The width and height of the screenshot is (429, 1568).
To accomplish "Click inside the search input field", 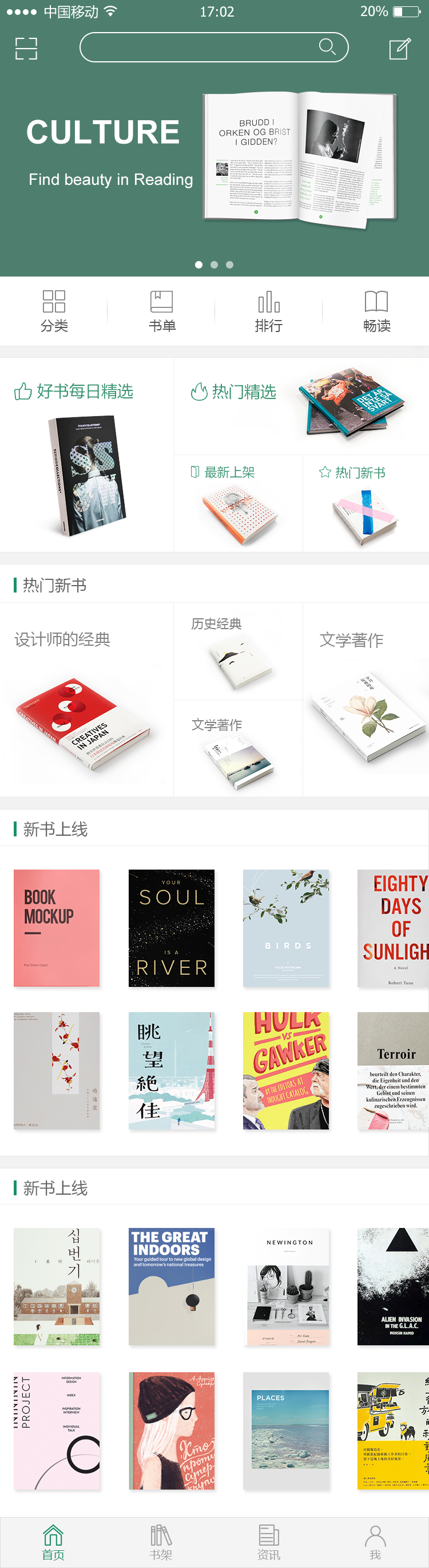I will pos(214,48).
